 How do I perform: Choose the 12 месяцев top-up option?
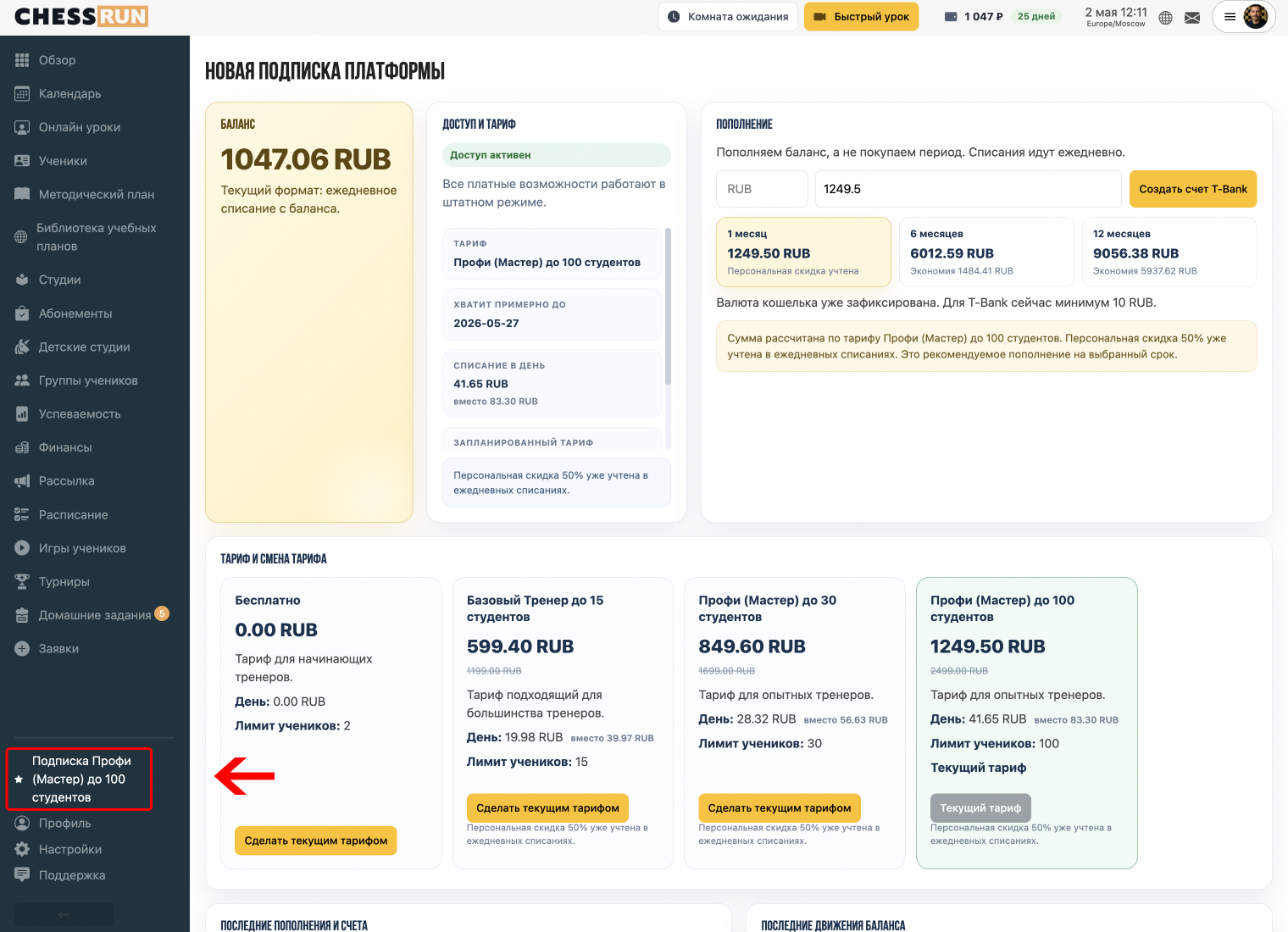point(1169,252)
